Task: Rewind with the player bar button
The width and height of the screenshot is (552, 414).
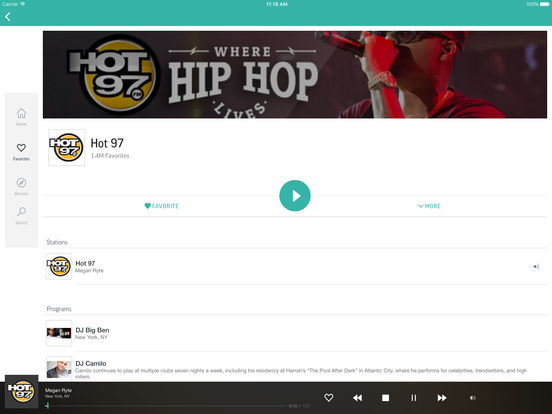Action: pos(357,398)
